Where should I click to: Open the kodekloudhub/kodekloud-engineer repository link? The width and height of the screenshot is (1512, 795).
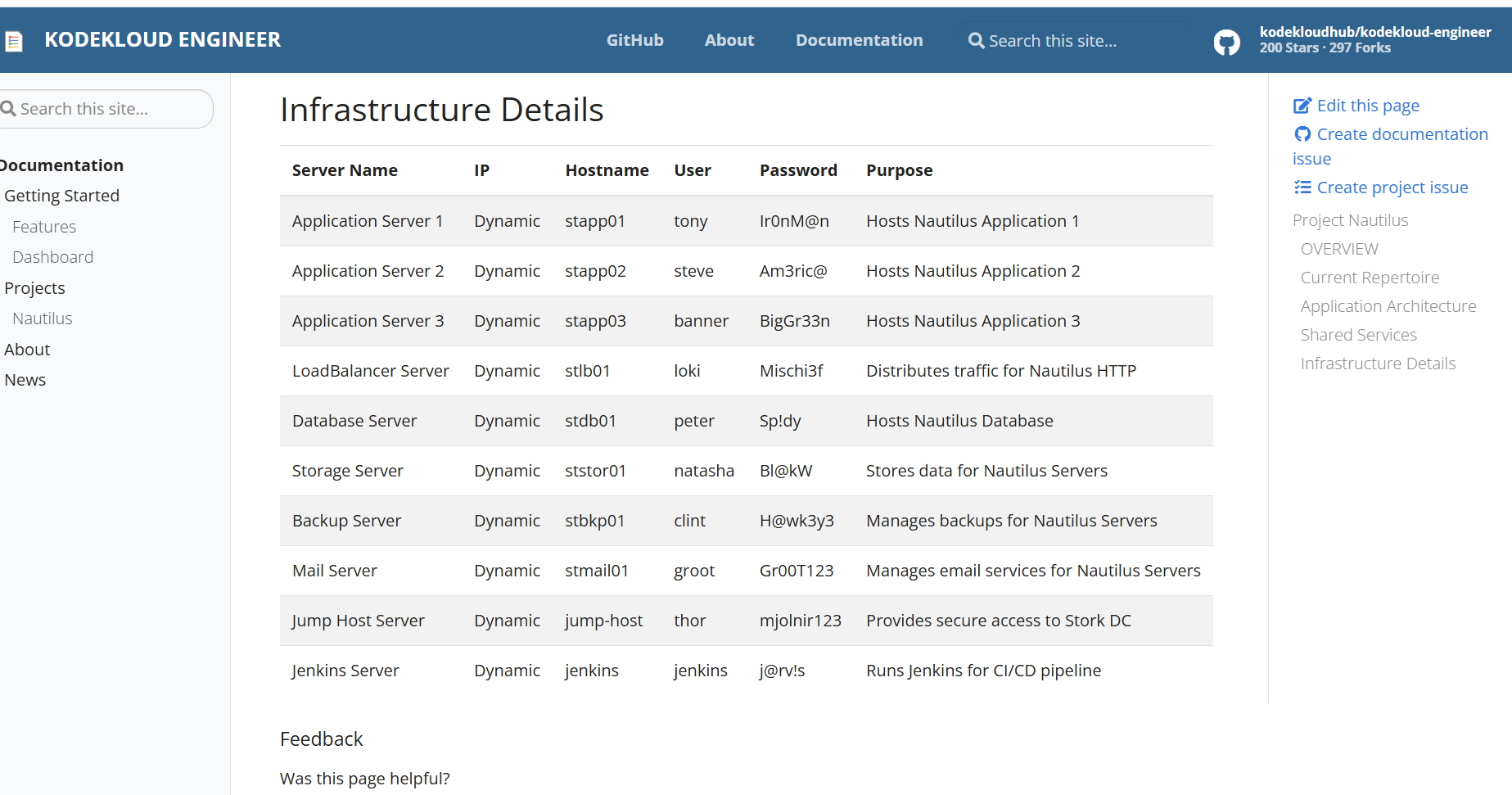[1374, 32]
